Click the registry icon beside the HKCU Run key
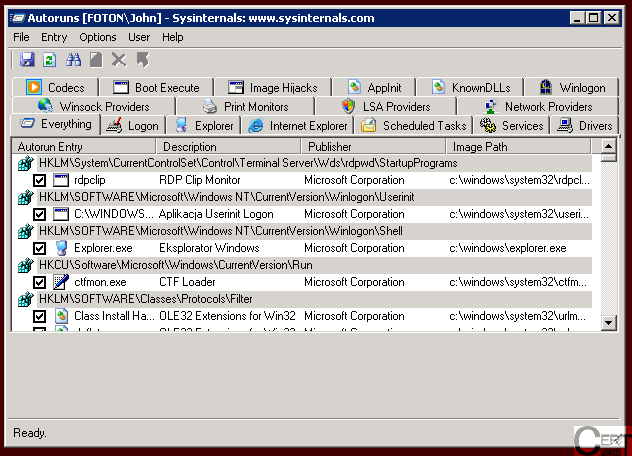 tap(25, 265)
